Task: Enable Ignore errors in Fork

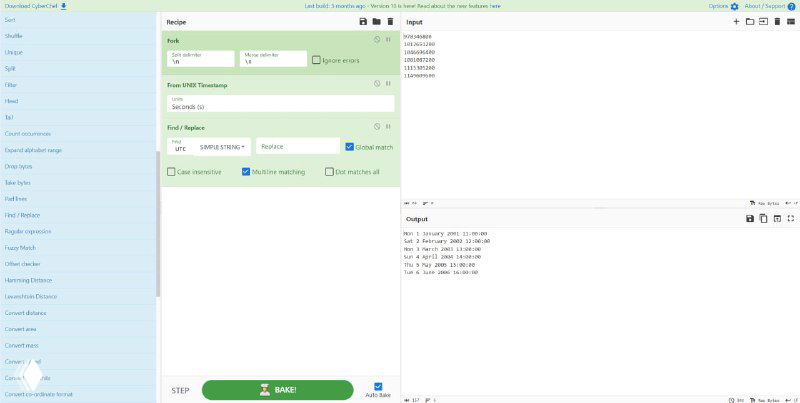Action: click(x=316, y=60)
